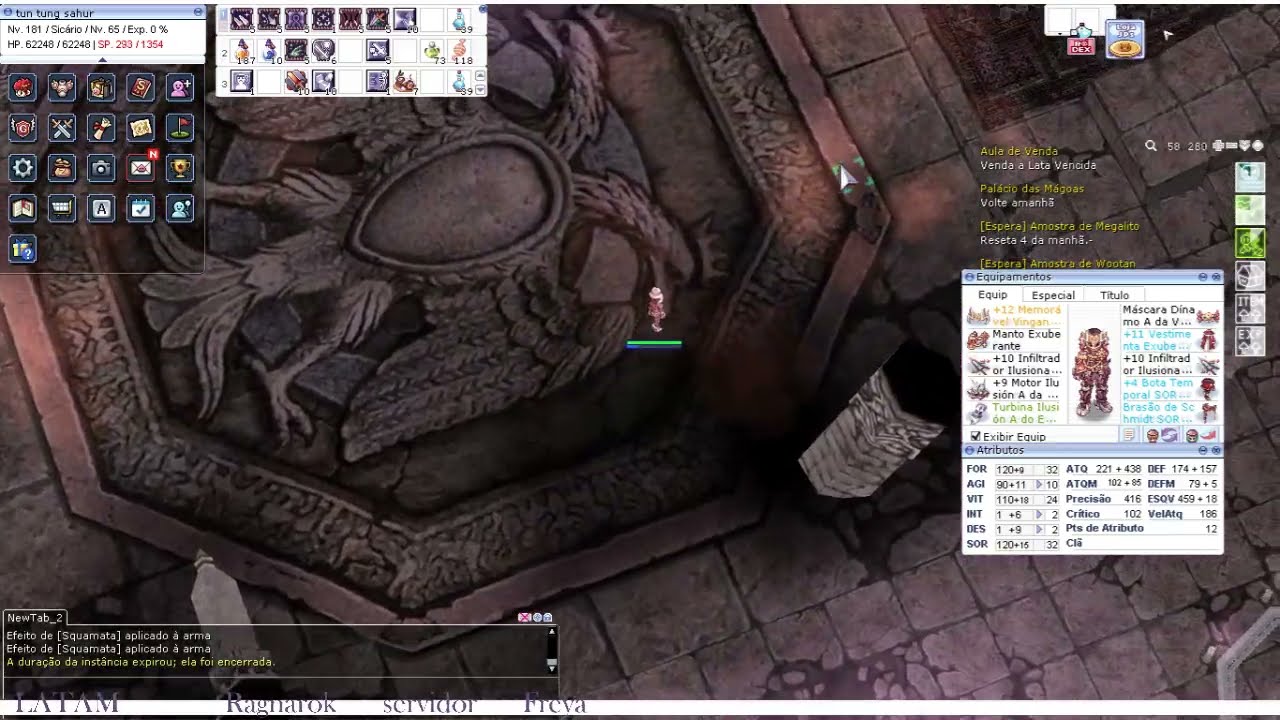Open the inventory bag icon
Viewport: 1280px width, 720px height.
tap(101, 88)
